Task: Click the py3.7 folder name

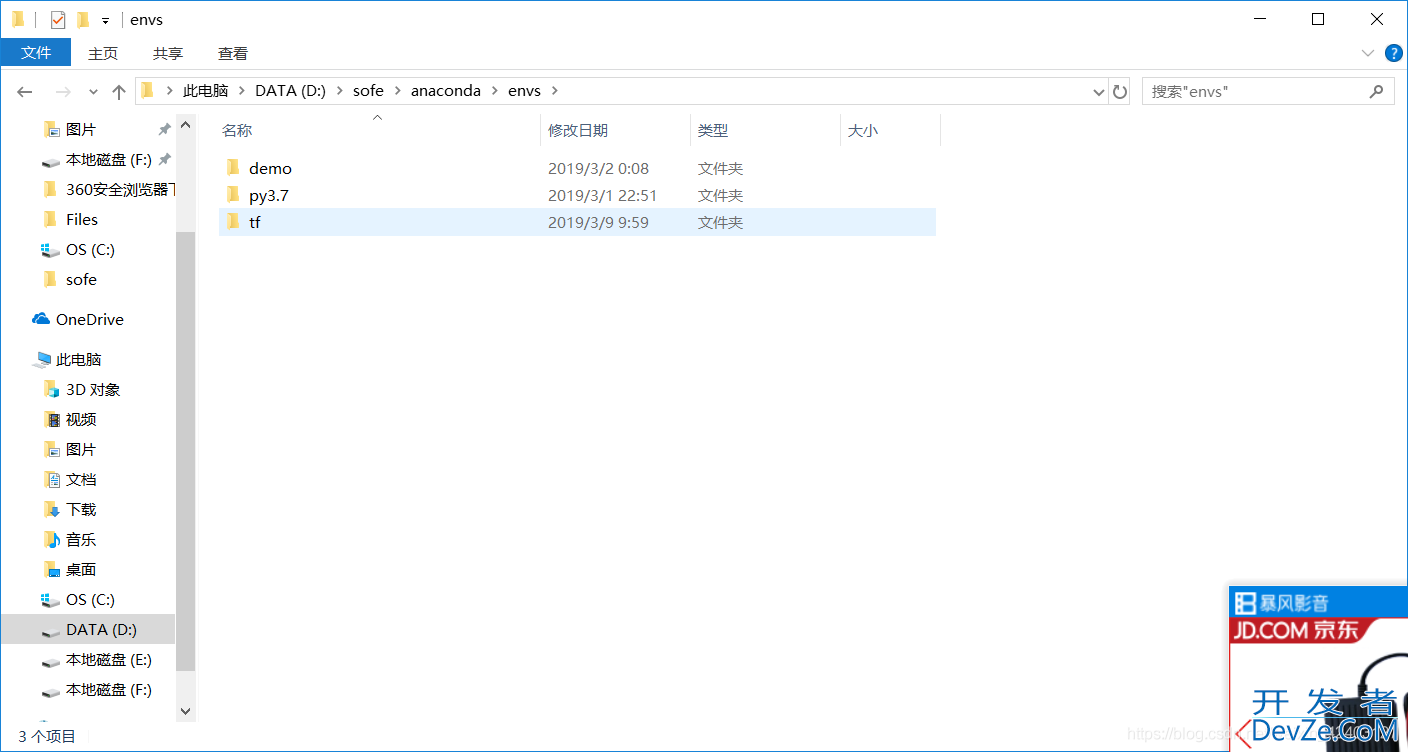Action: click(x=269, y=195)
